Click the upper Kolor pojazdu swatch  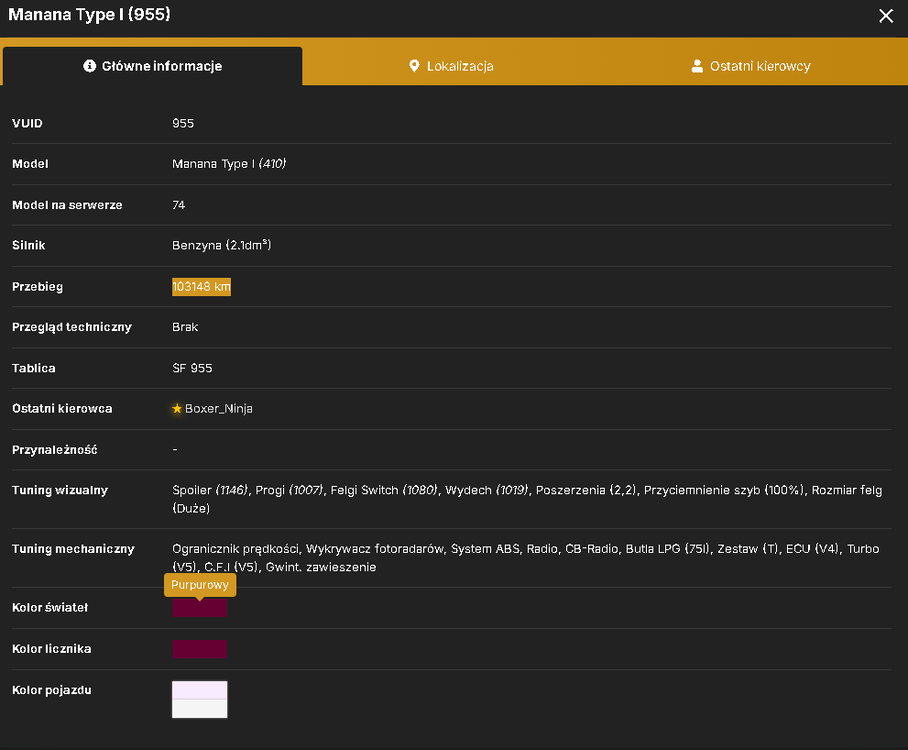click(x=199, y=690)
